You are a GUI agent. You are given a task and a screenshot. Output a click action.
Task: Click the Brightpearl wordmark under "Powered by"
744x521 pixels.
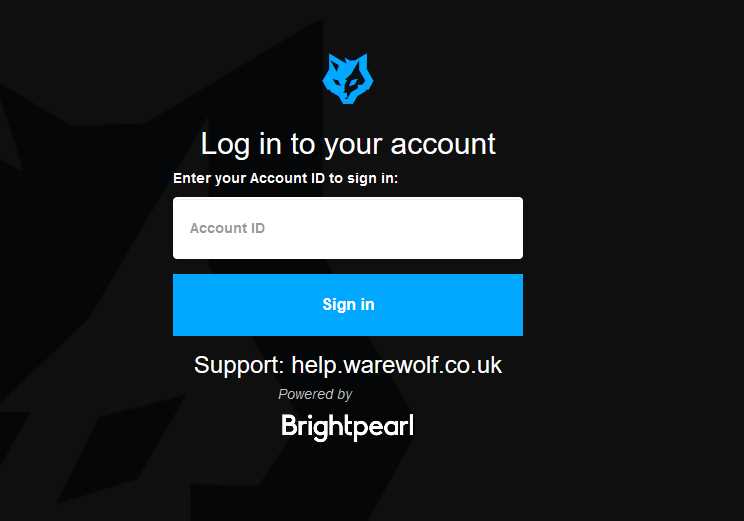[348, 427]
